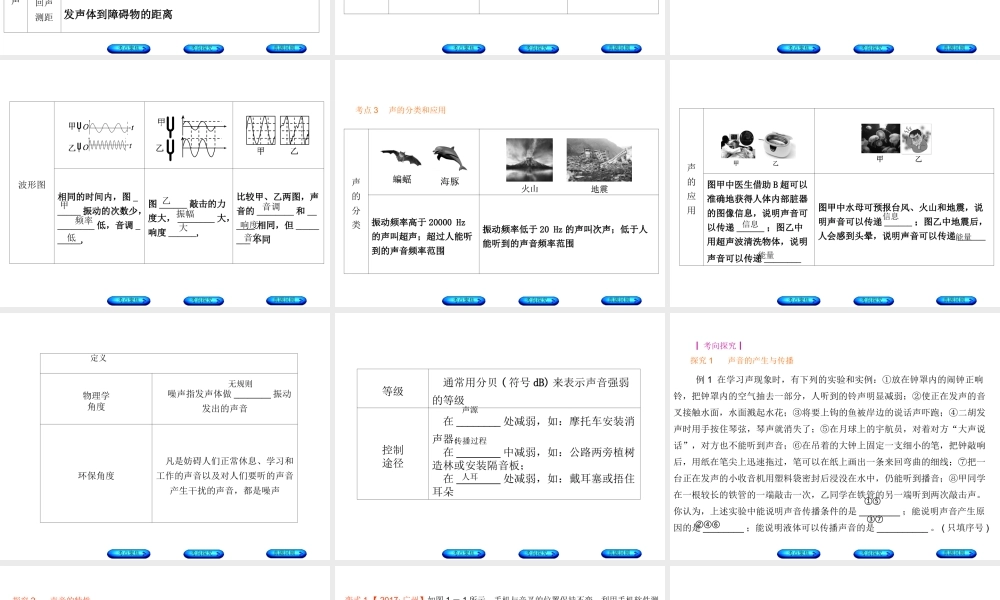Click the 物理学角度 cell
Image resolution: width=1000 pixels, height=600 pixels.
(x=96, y=400)
